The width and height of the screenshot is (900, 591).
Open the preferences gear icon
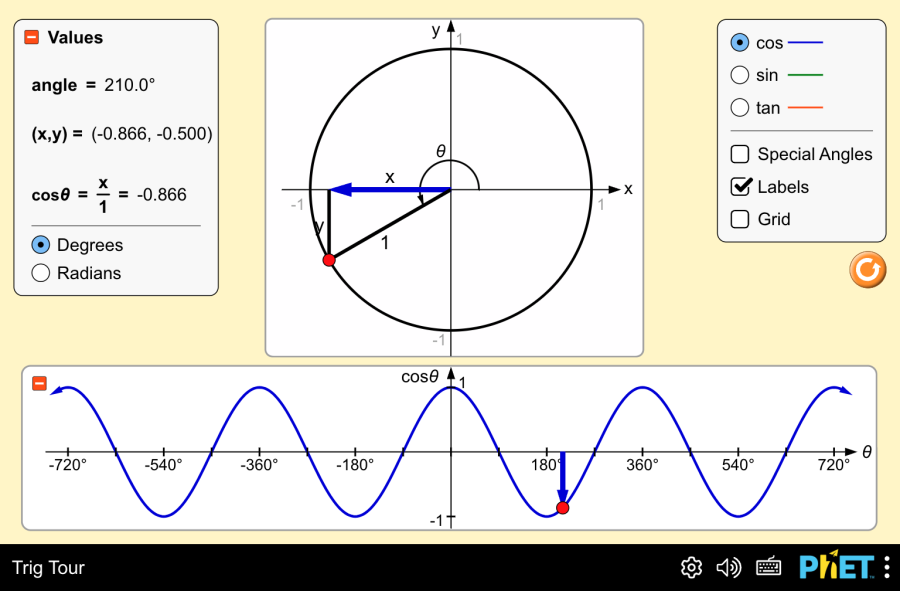click(690, 567)
